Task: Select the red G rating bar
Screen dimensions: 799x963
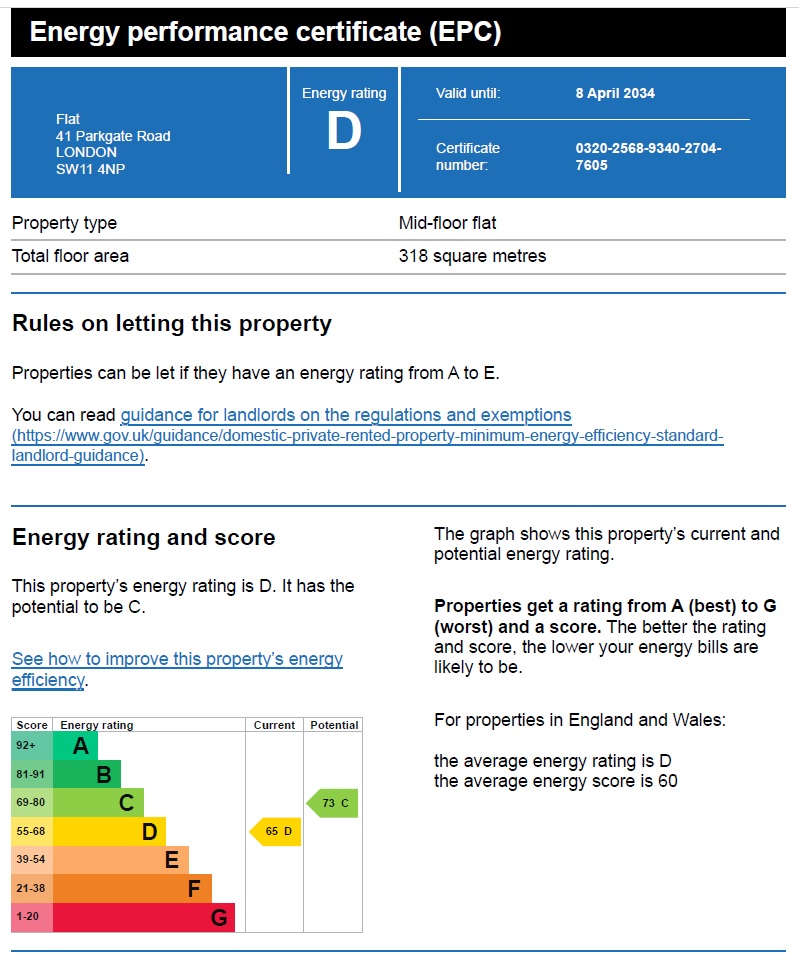Action: click(x=143, y=917)
